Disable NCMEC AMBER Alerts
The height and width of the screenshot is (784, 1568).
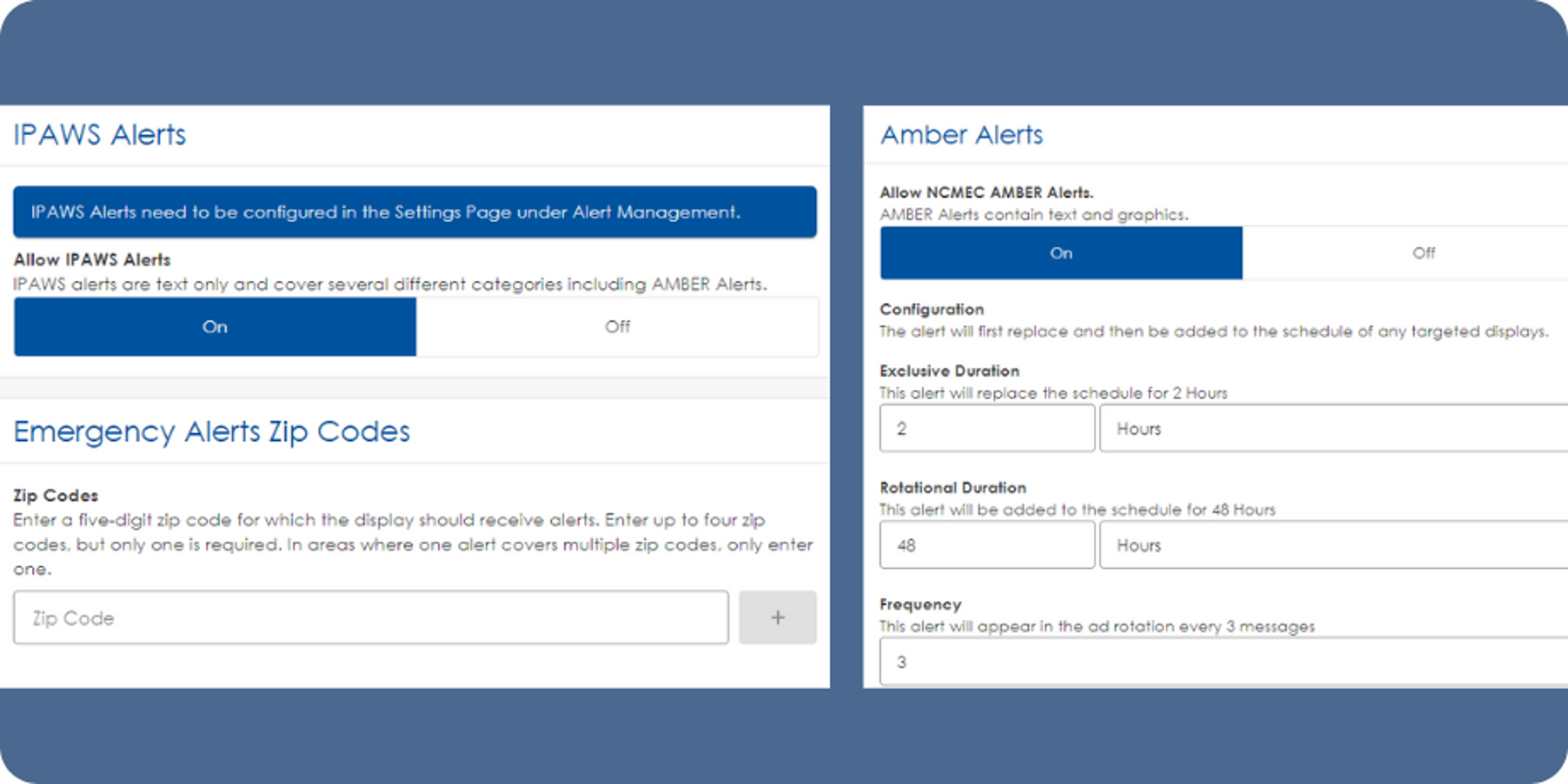tap(1422, 253)
